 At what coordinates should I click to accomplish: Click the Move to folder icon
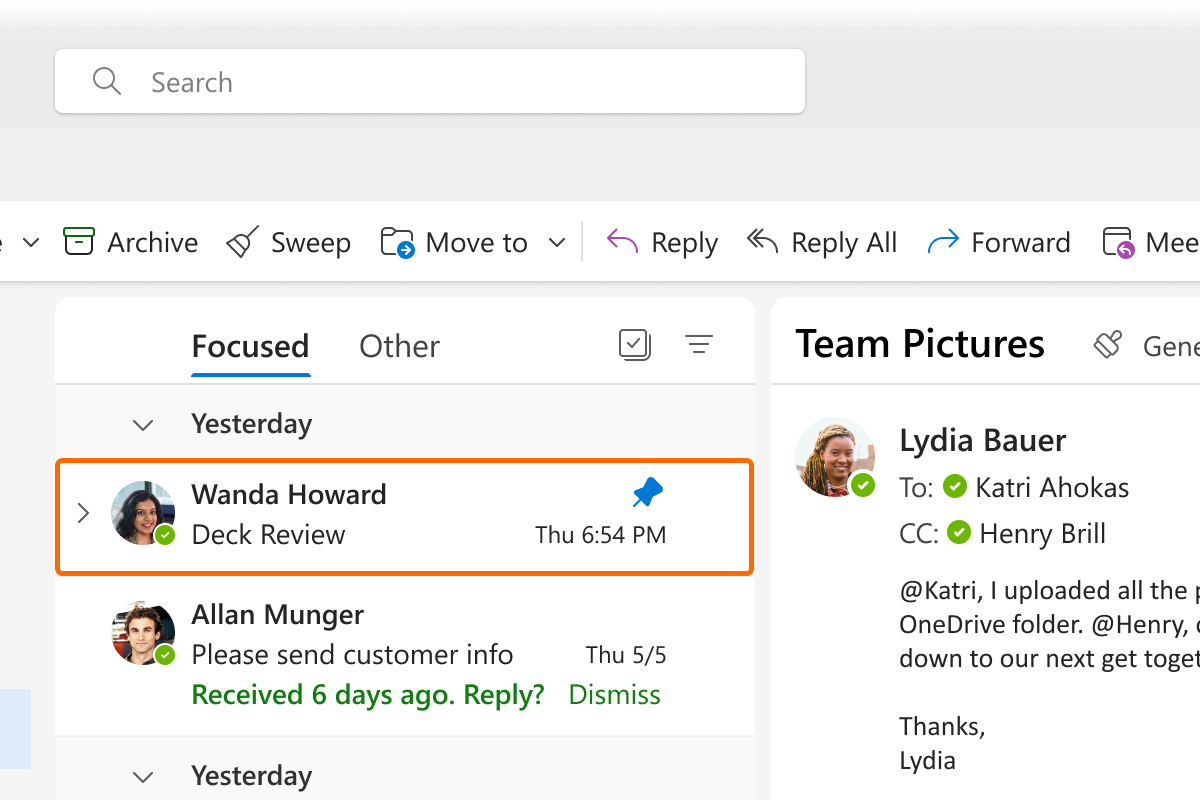point(398,242)
